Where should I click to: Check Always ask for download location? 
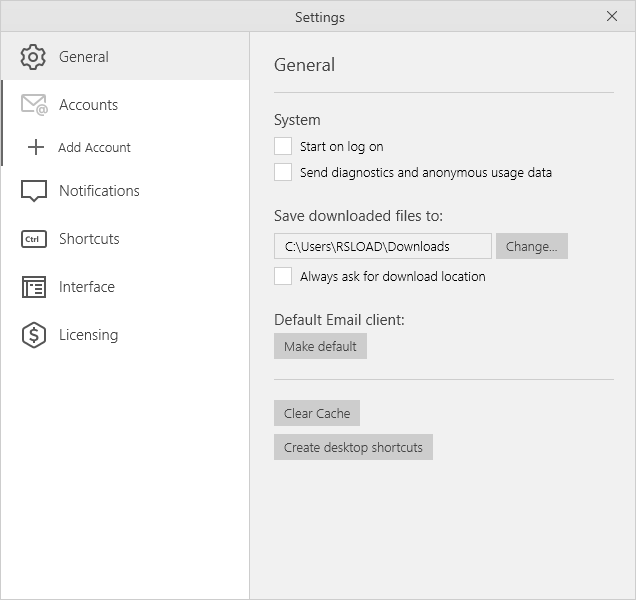coord(283,276)
